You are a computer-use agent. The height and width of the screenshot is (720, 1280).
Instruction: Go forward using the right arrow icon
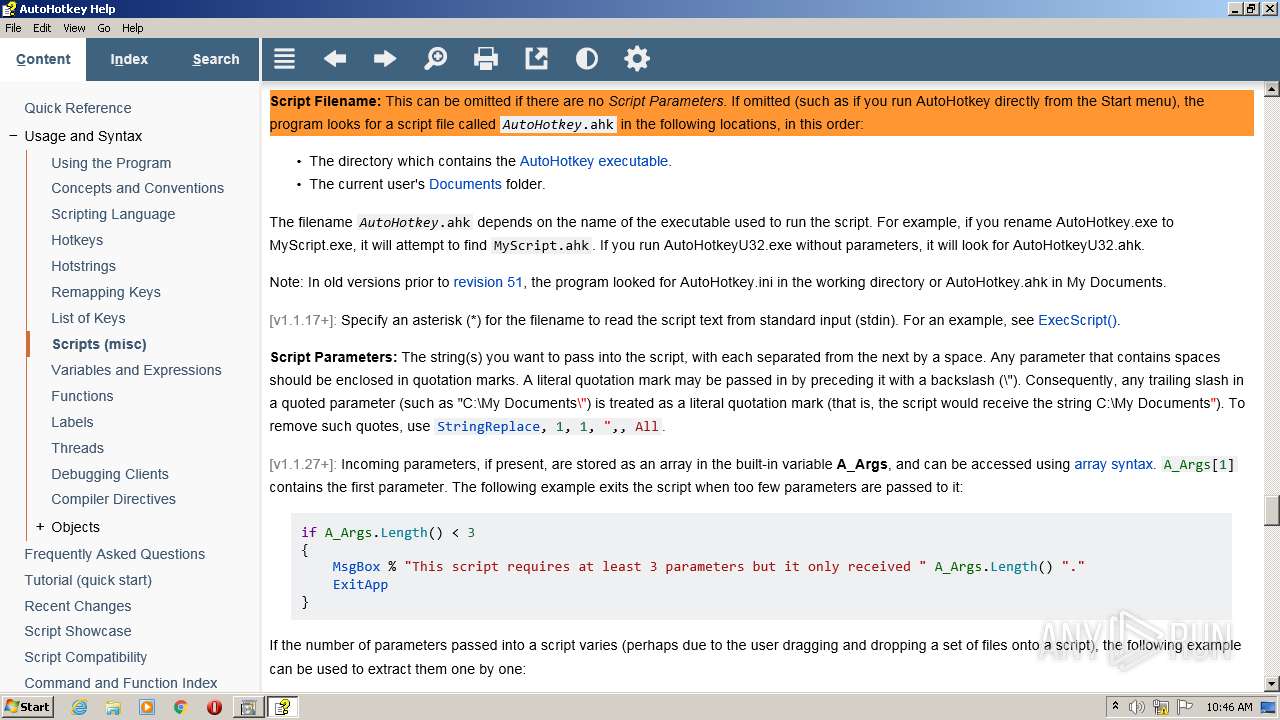(x=385, y=59)
